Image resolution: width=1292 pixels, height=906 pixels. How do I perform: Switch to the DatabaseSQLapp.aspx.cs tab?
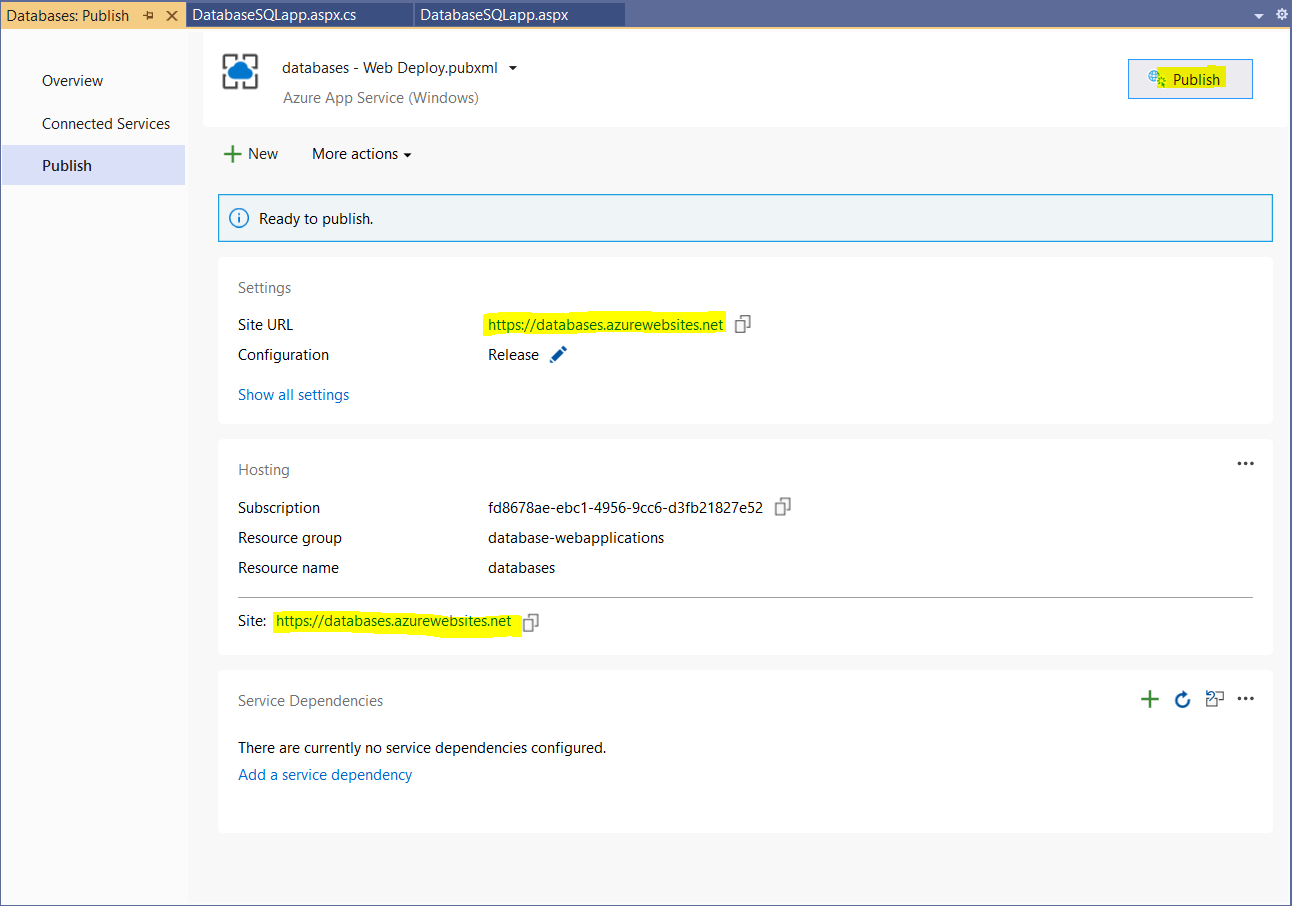(x=301, y=15)
